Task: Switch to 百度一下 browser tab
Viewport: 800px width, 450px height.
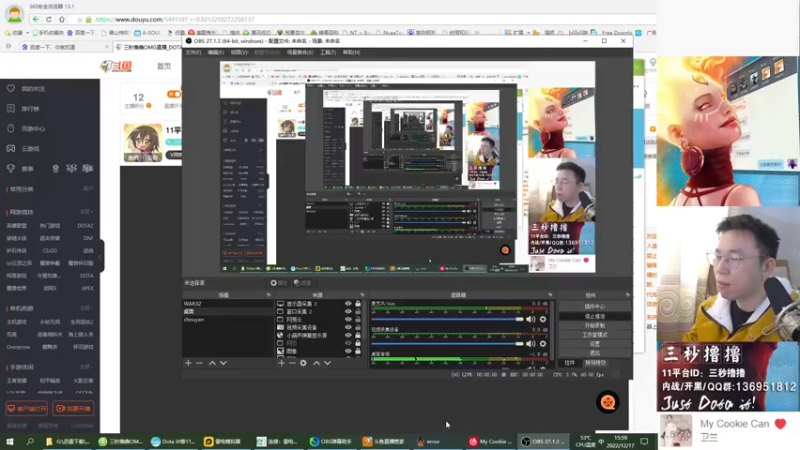Action: [65, 47]
